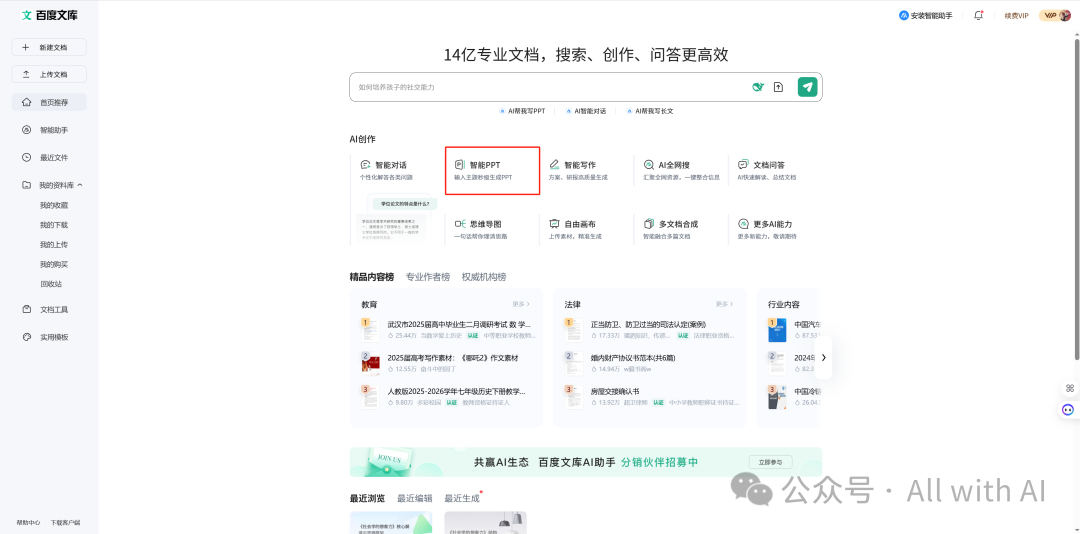Open 智能助手 in the sidebar
This screenshot has width=1080, height=534.
[x=45, y=130]
